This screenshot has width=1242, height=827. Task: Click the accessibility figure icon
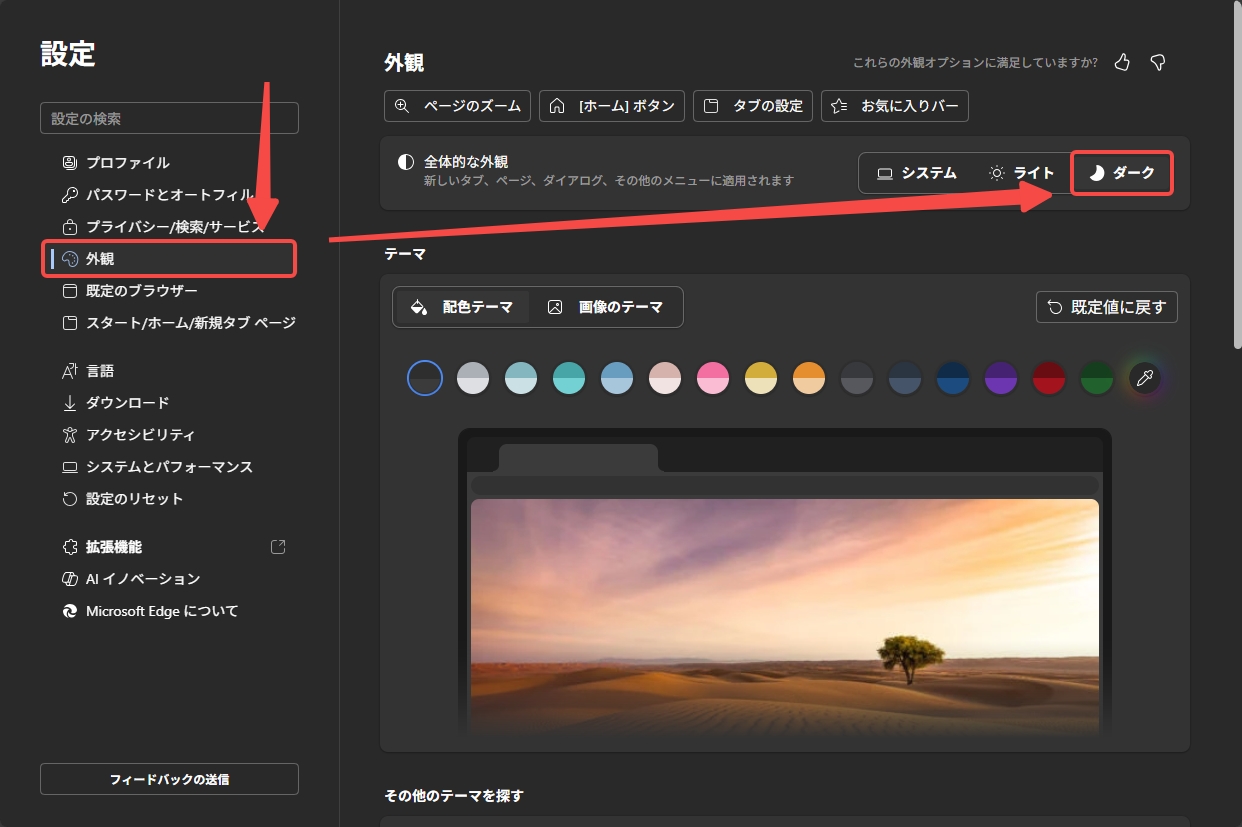(x=70, y=435)
